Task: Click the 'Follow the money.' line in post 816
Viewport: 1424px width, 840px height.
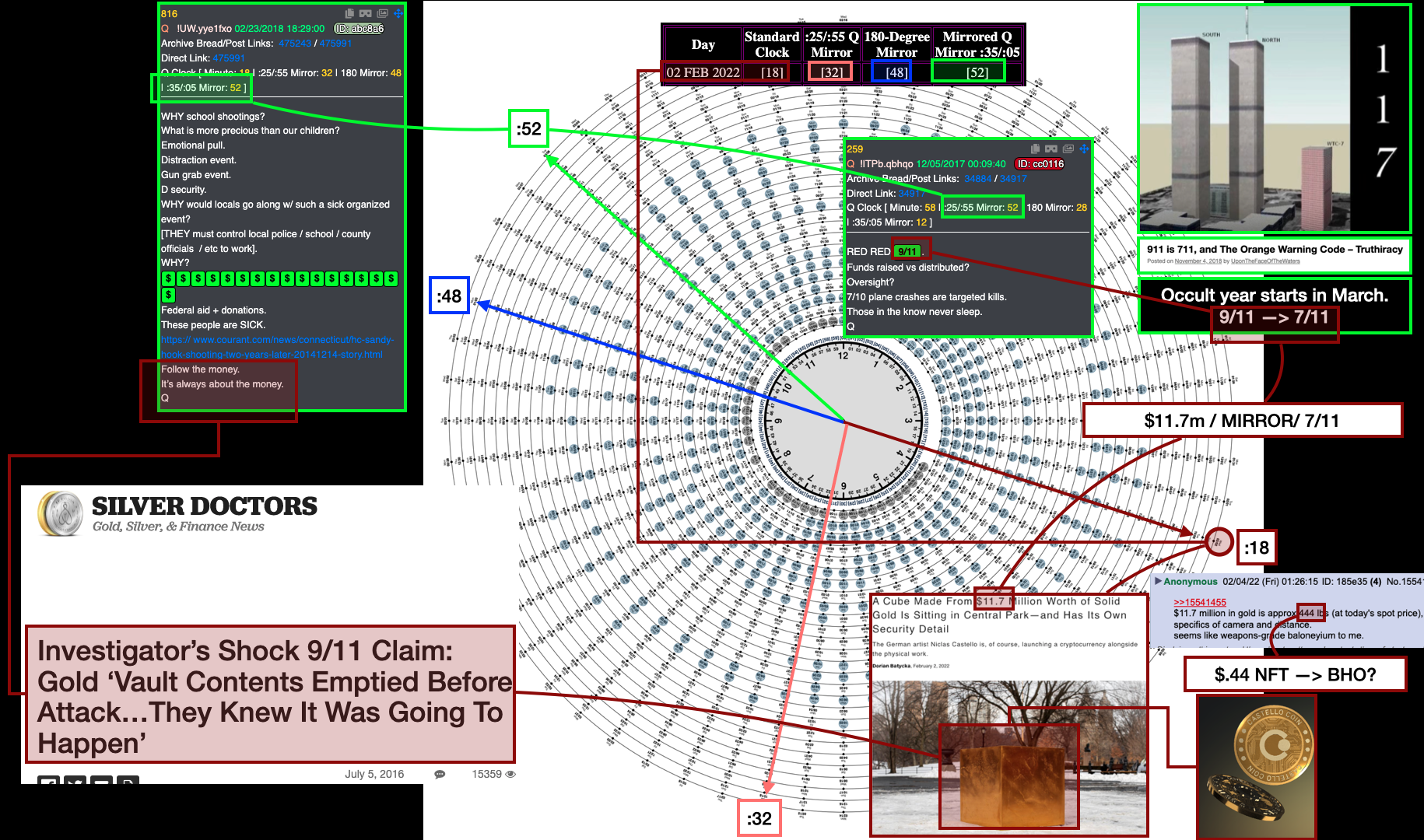Action: pos(200,369)
